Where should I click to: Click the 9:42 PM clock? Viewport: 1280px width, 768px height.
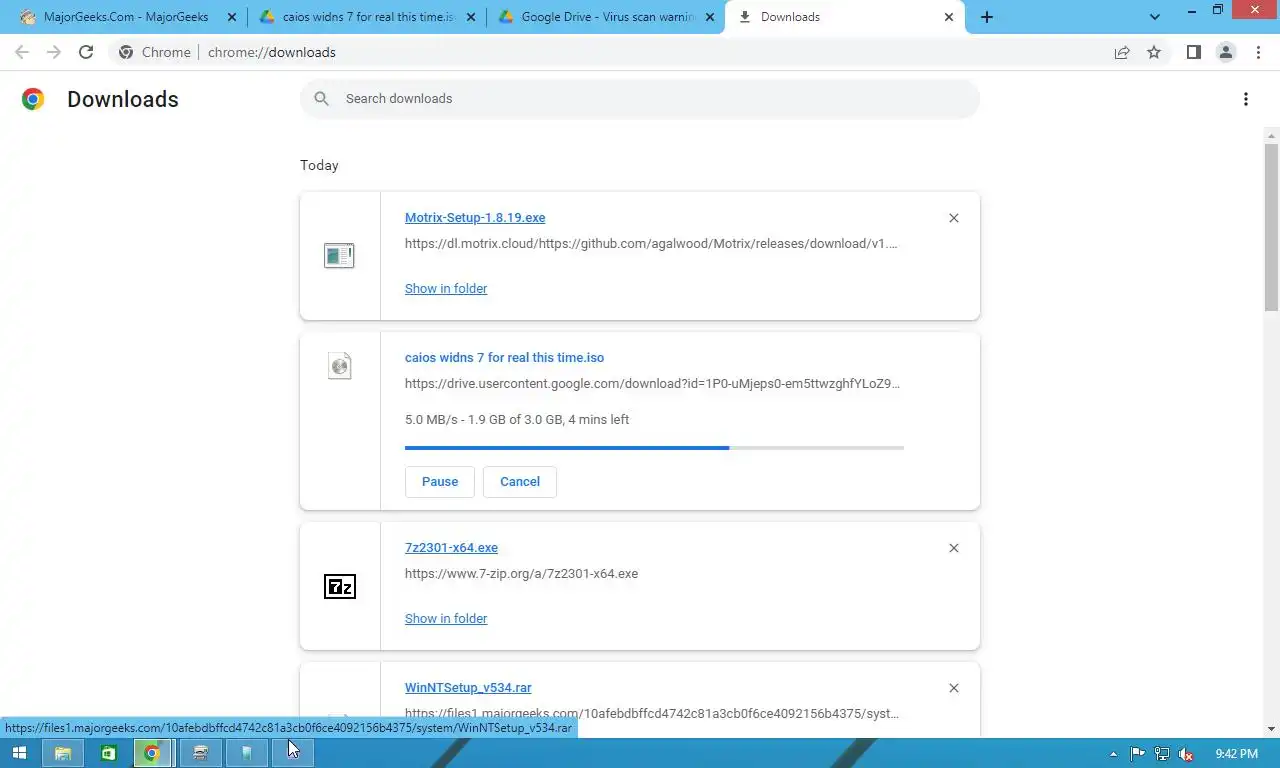tap(1237, 754)
